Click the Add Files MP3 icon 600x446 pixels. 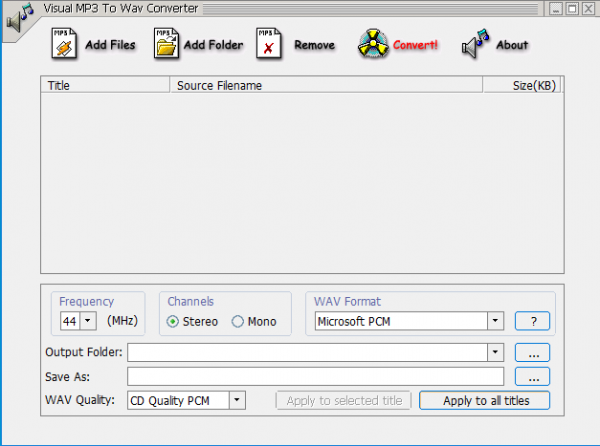pyautogui.click(x=62, y=44)
